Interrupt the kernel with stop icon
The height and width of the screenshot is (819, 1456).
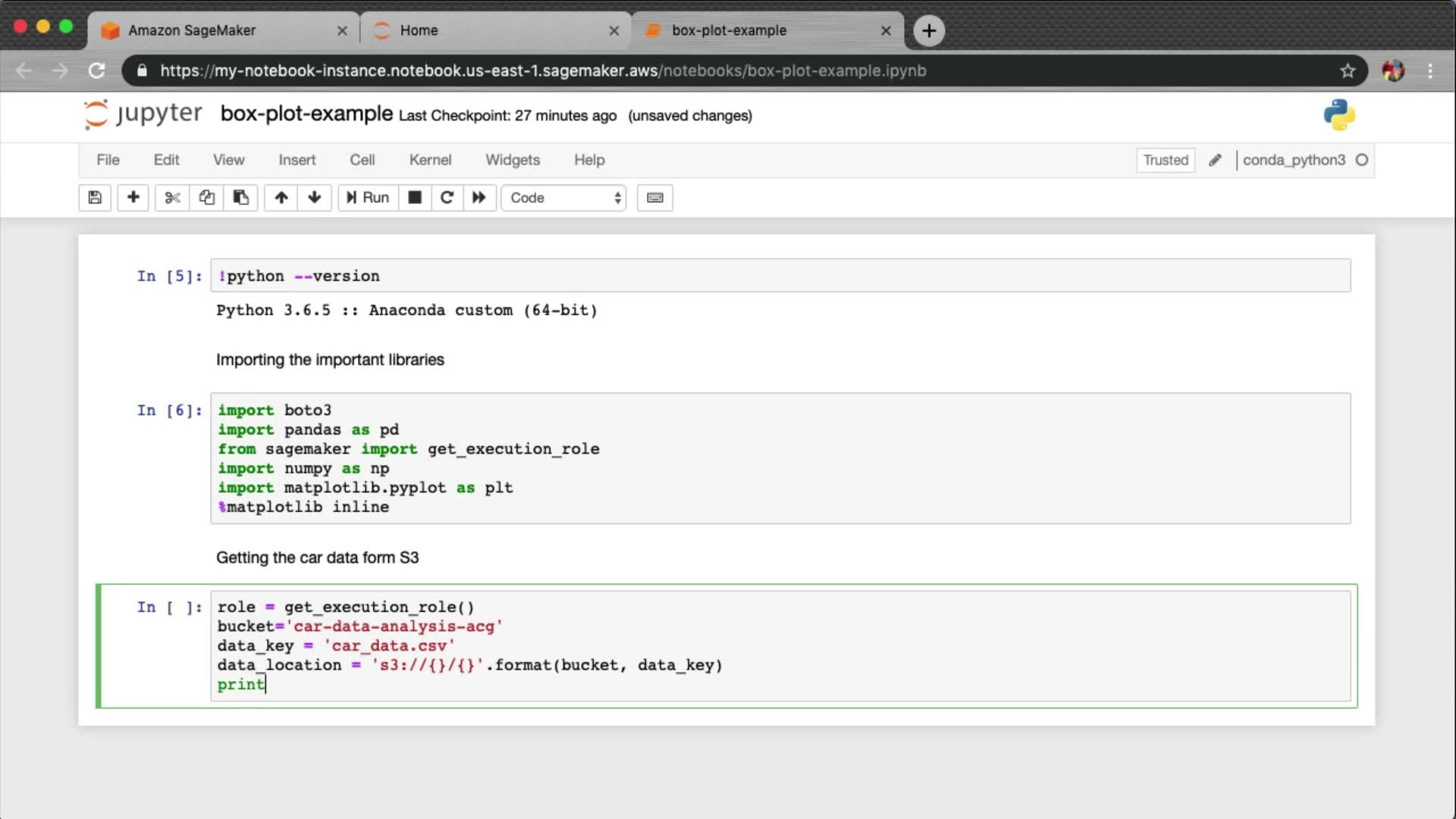click(415, 198)
